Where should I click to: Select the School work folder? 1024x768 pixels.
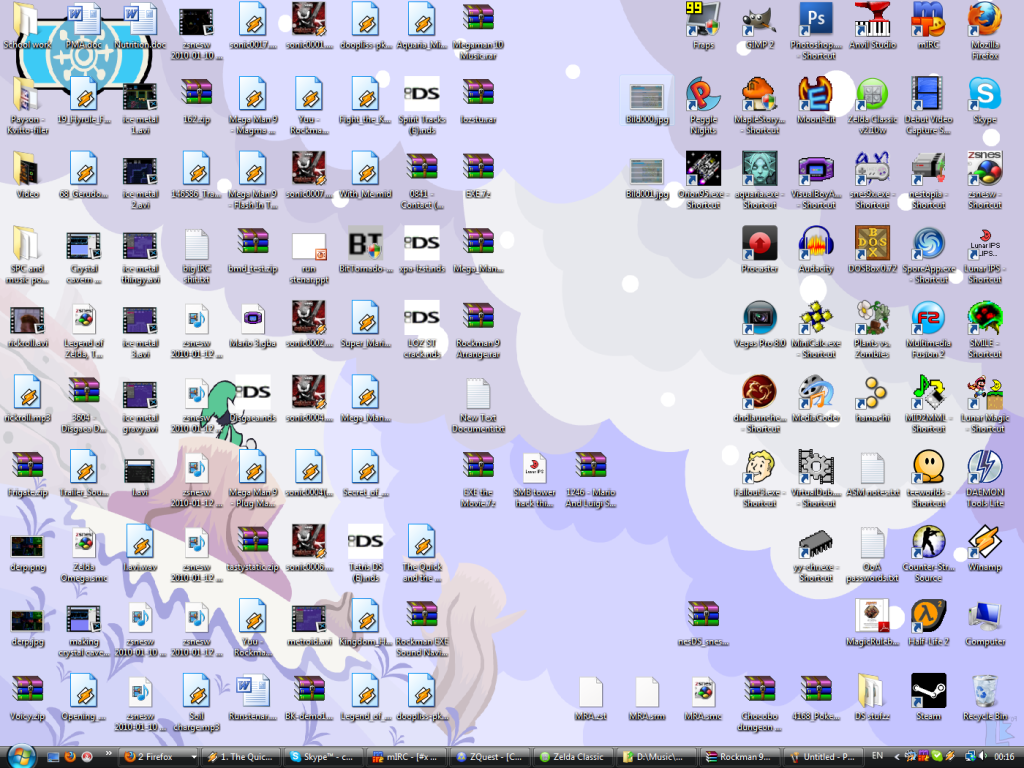(27, 23)
